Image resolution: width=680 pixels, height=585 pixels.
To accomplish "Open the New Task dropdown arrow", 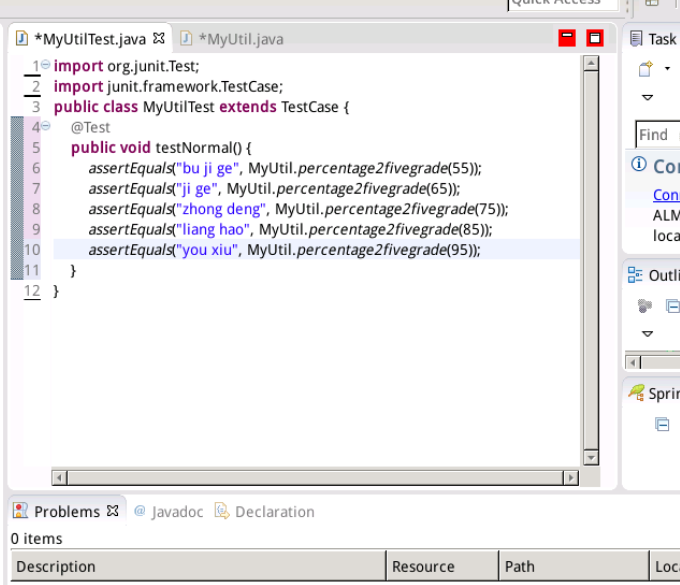I will pyautogui.click(x=667, y=69).
